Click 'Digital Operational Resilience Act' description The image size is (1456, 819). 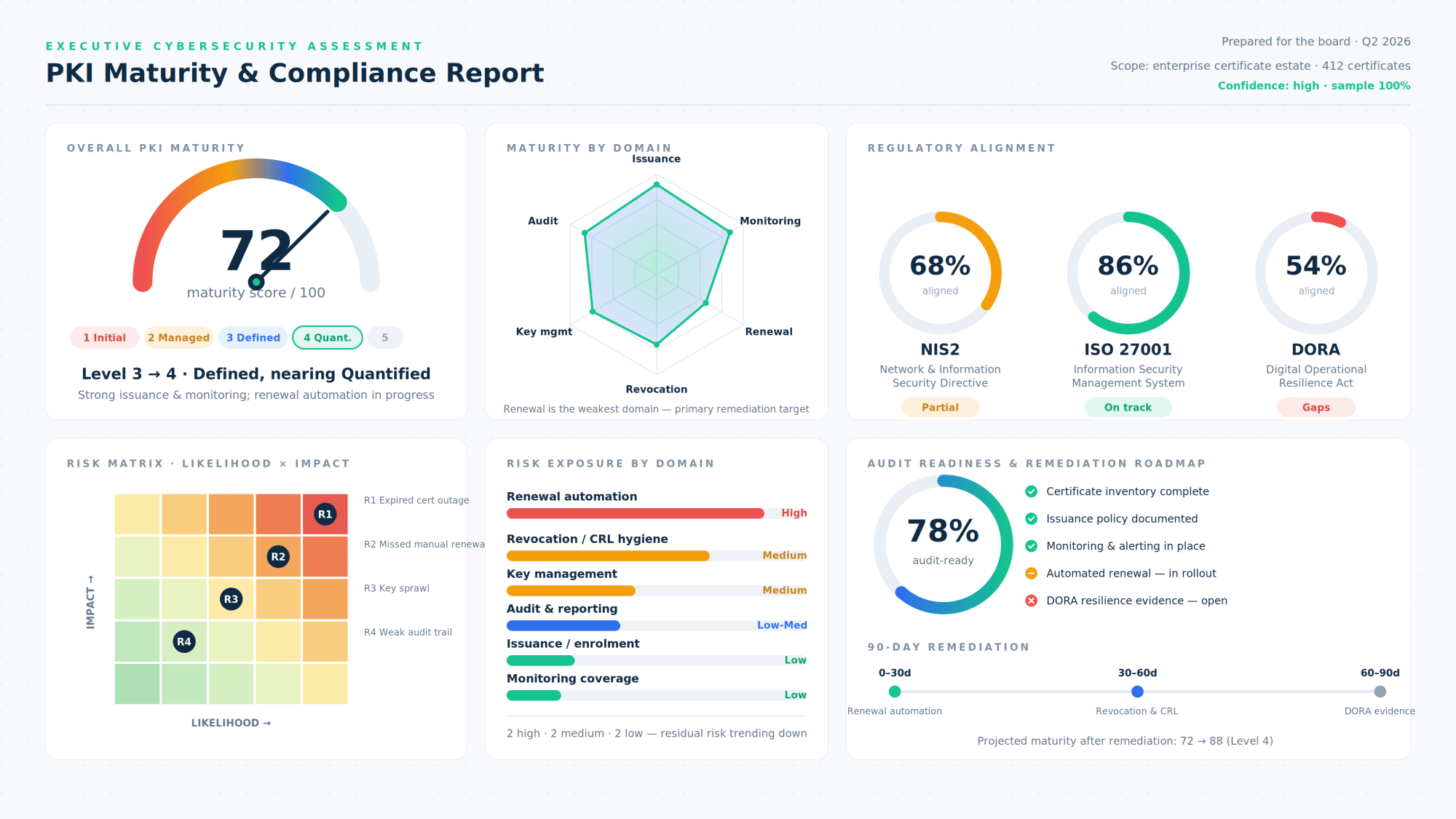(x=1315, y=376)
